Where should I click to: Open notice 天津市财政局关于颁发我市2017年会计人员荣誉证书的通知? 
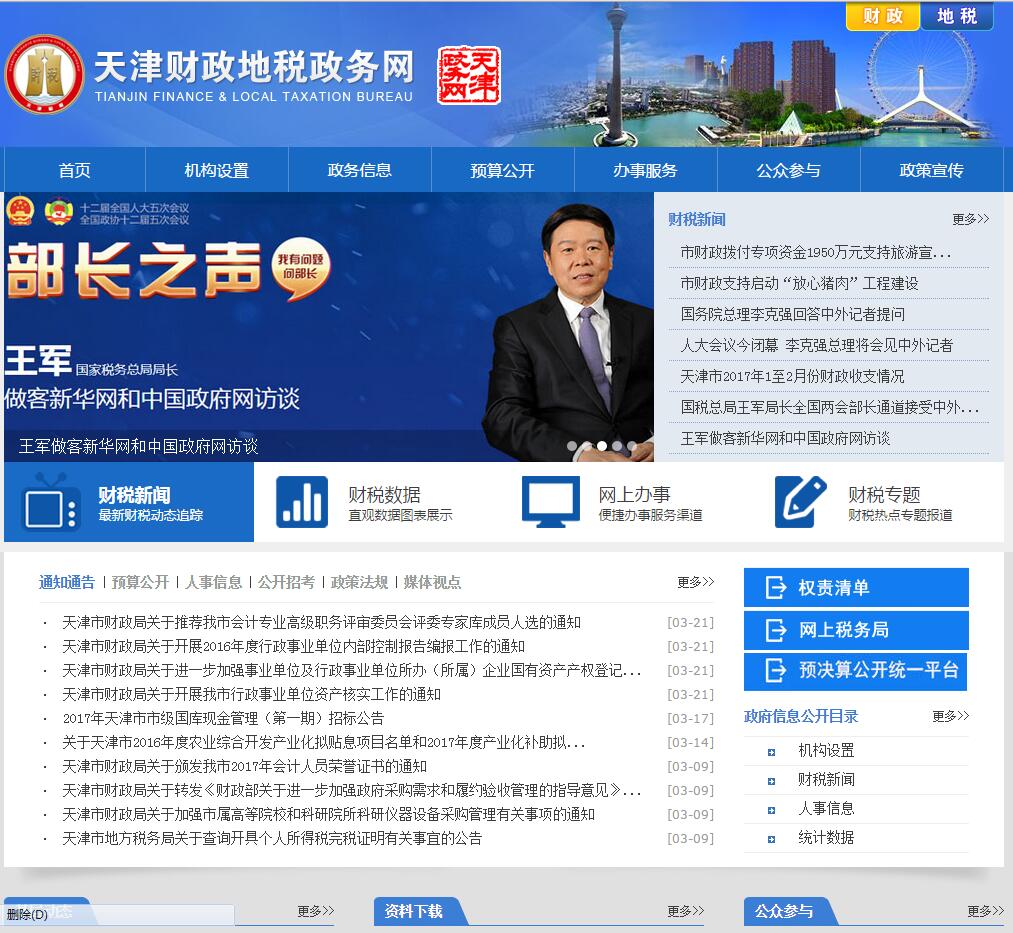point(244,766)
